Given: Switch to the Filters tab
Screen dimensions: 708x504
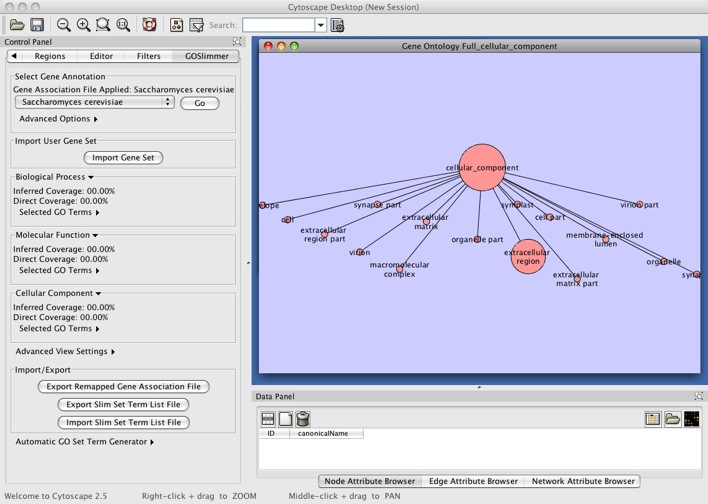Looking at the screenshot, I should (148, 57).
